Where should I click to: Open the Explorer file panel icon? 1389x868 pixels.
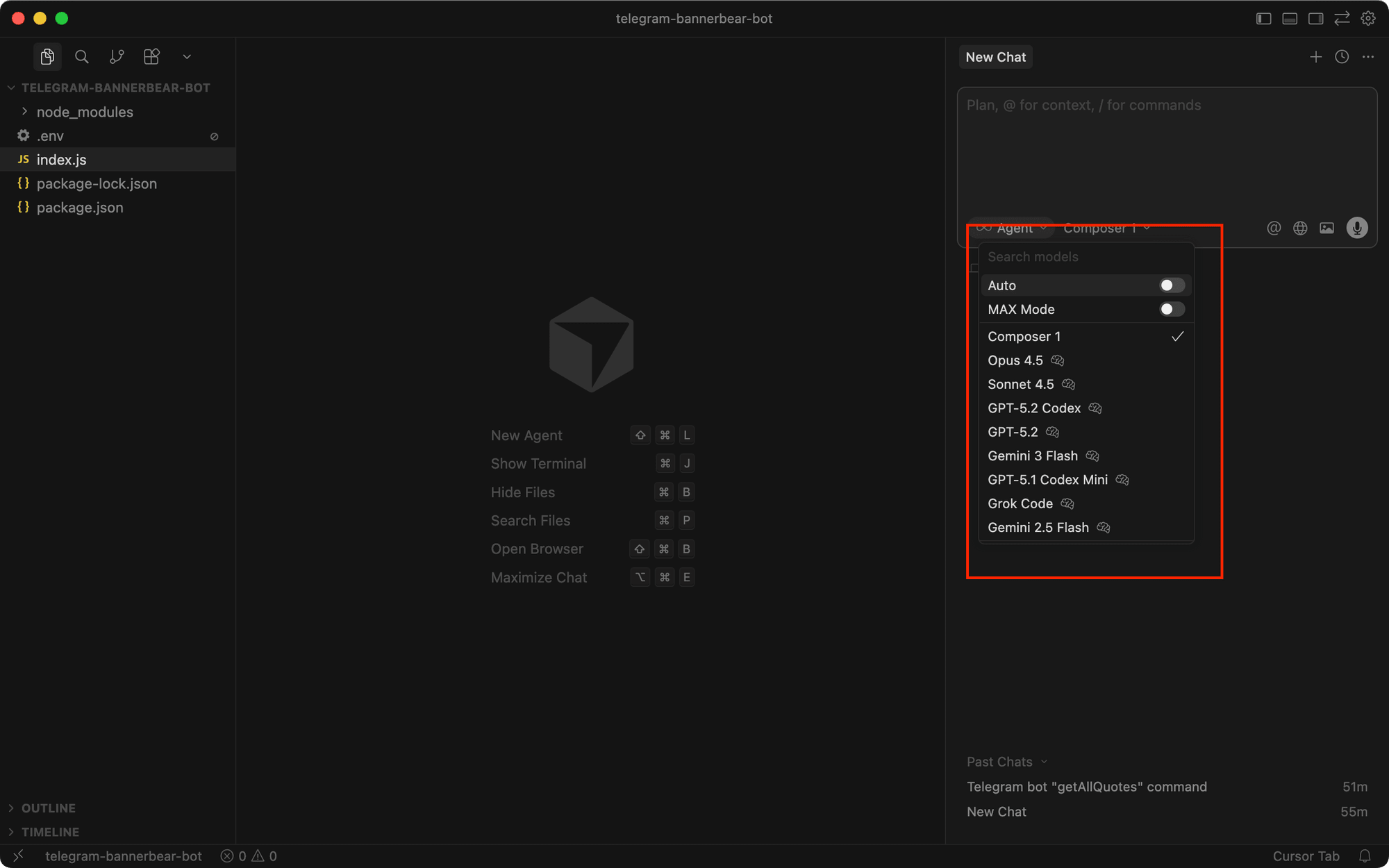click(47, 56)
